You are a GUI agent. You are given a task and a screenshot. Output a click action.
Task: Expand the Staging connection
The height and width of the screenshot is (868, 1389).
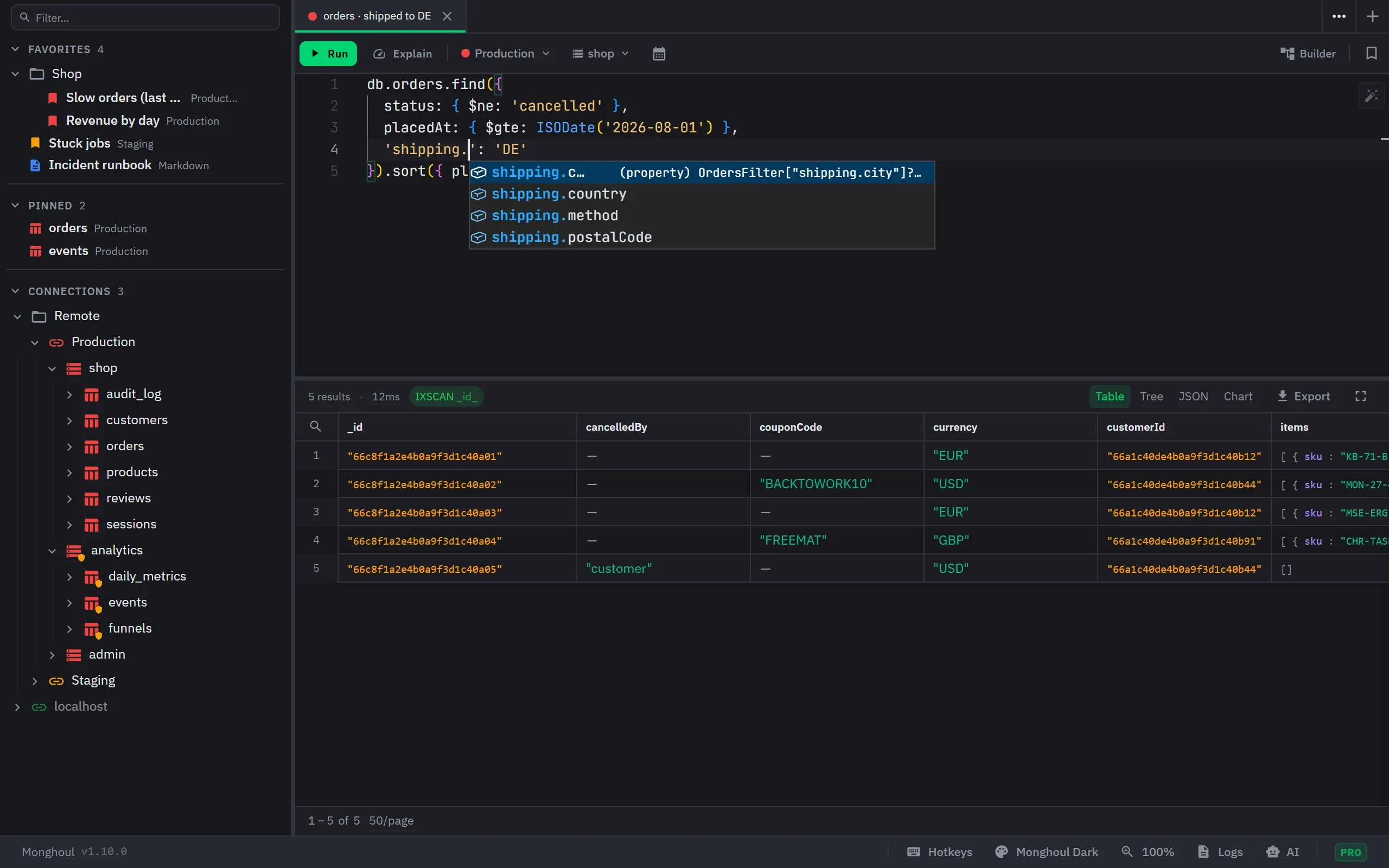point(35,681)
